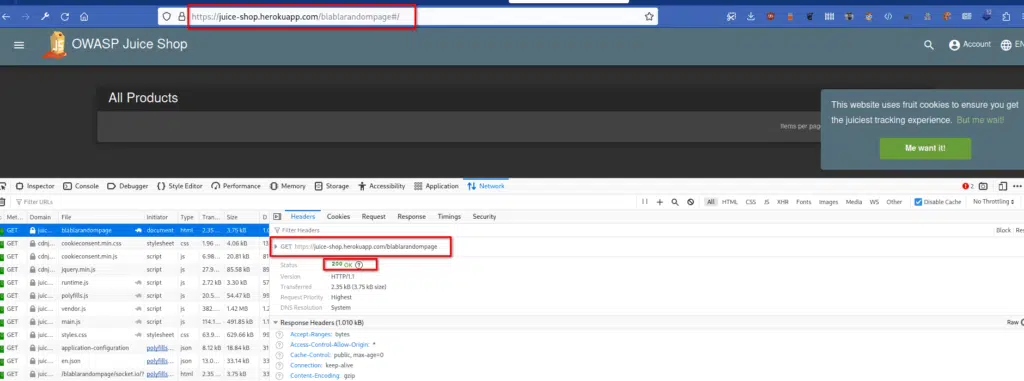Expand the GET request URL disclosure triangle

[276, 247]
